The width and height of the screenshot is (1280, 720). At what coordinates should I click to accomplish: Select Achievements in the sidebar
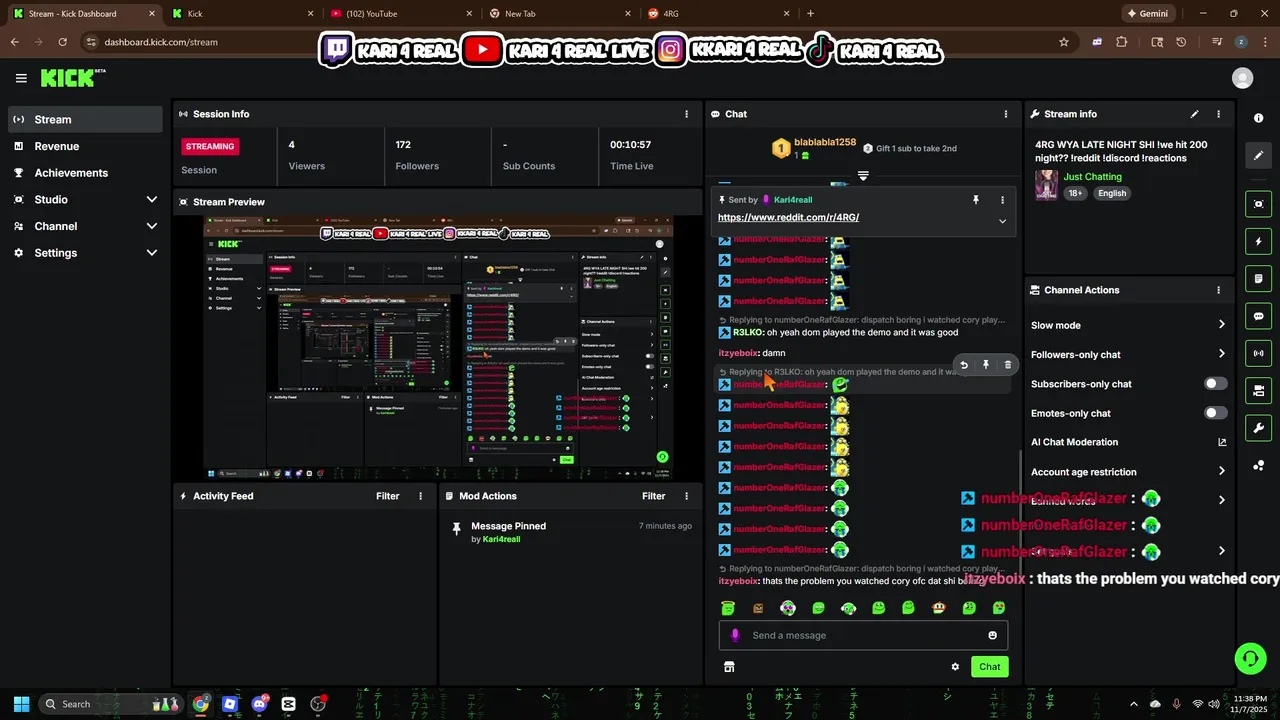pyautogui.click(x=85, y=173)
